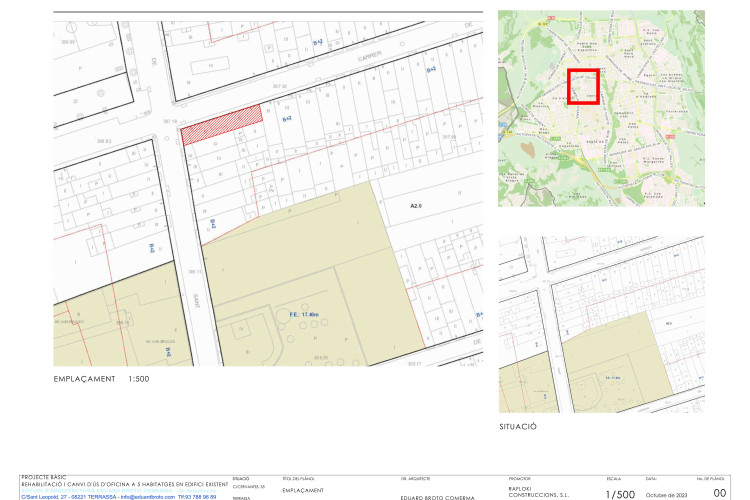Click the EMPLAÇAMENT 1:500 caption

click(x=102, y=381)
